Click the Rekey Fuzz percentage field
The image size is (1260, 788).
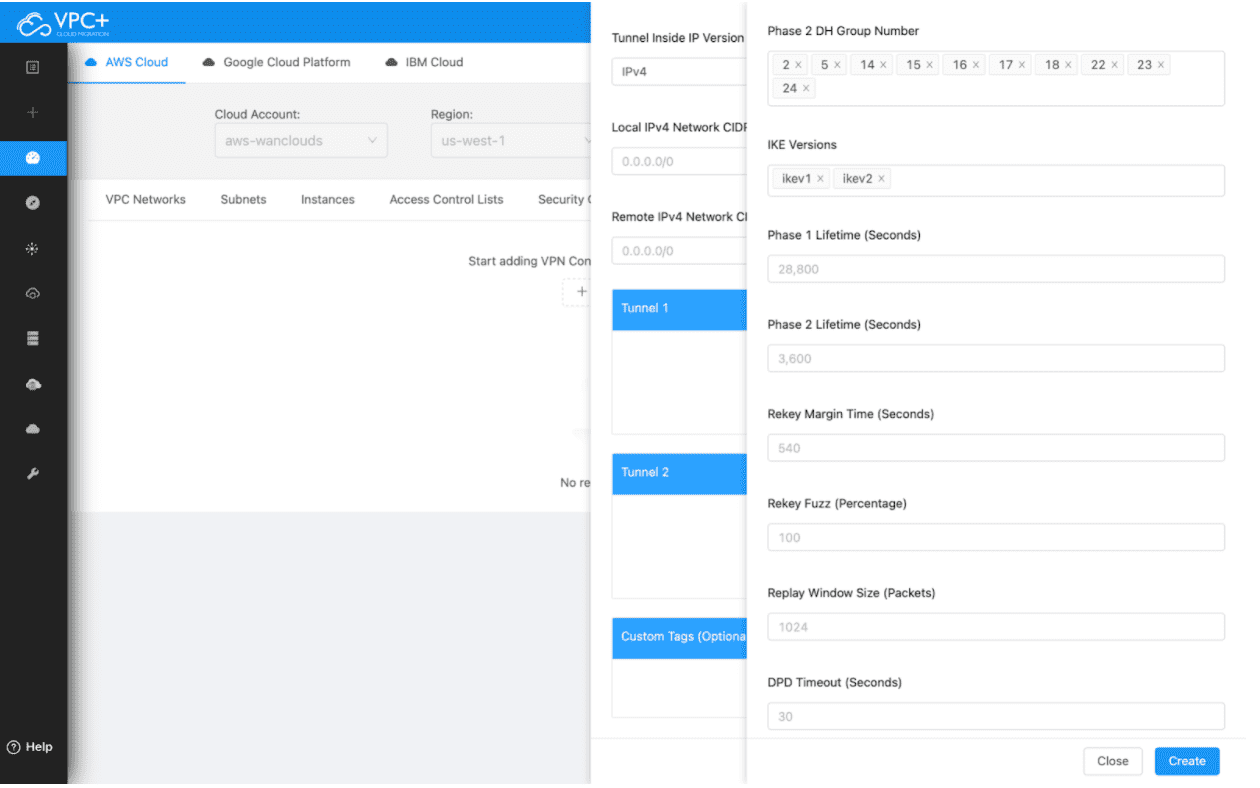[x=996, y=537]
